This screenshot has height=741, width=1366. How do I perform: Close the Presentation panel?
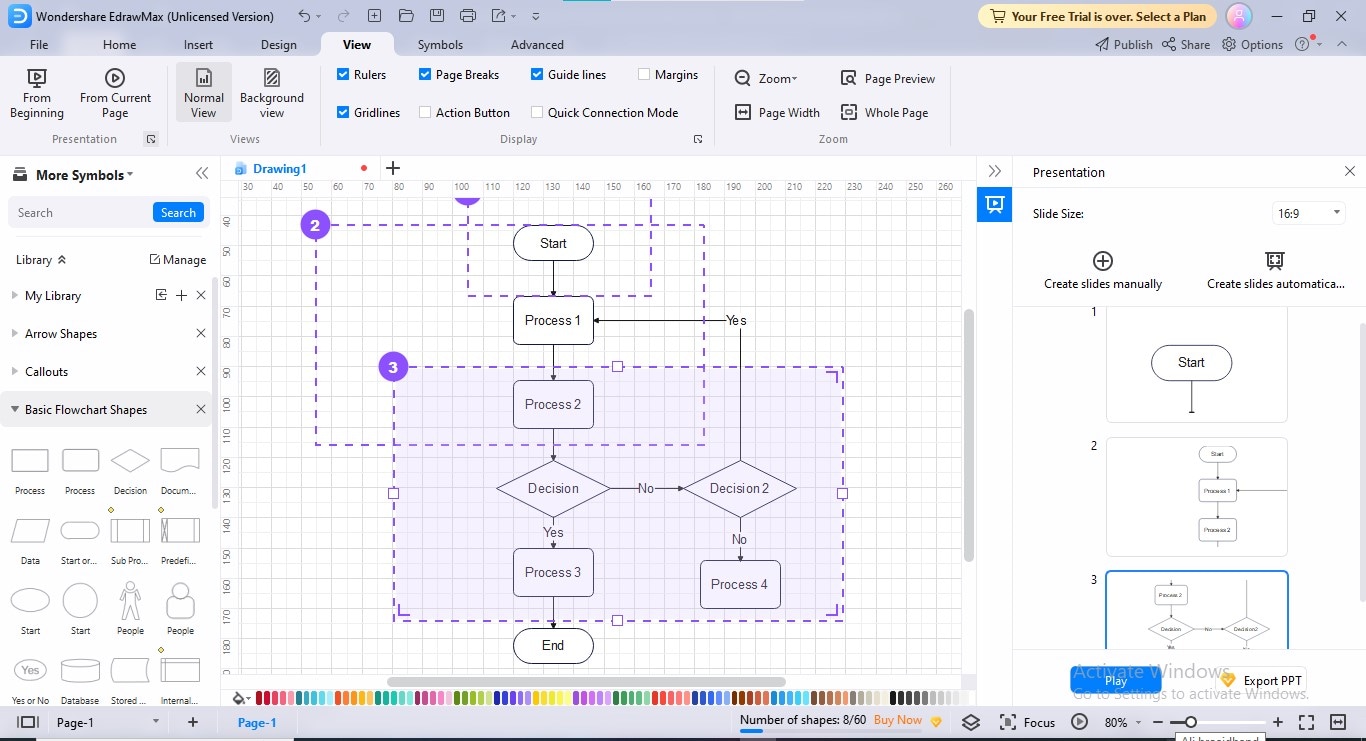1350,172
